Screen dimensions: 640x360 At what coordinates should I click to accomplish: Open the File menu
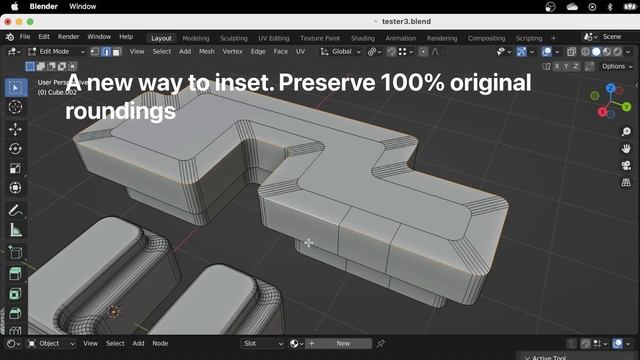(x=25, y=37)
